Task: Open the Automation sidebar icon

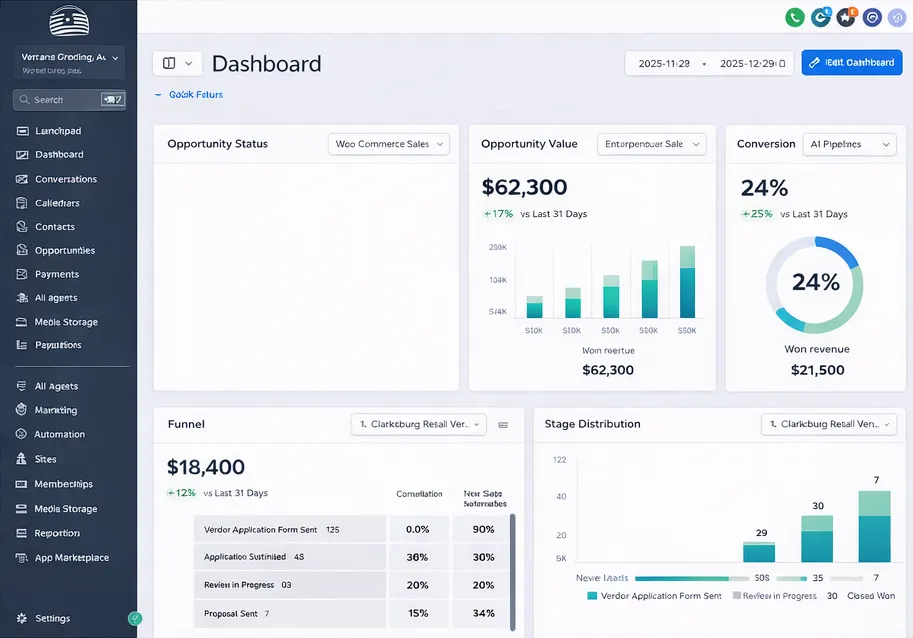Action: click(x=22, y=434)
